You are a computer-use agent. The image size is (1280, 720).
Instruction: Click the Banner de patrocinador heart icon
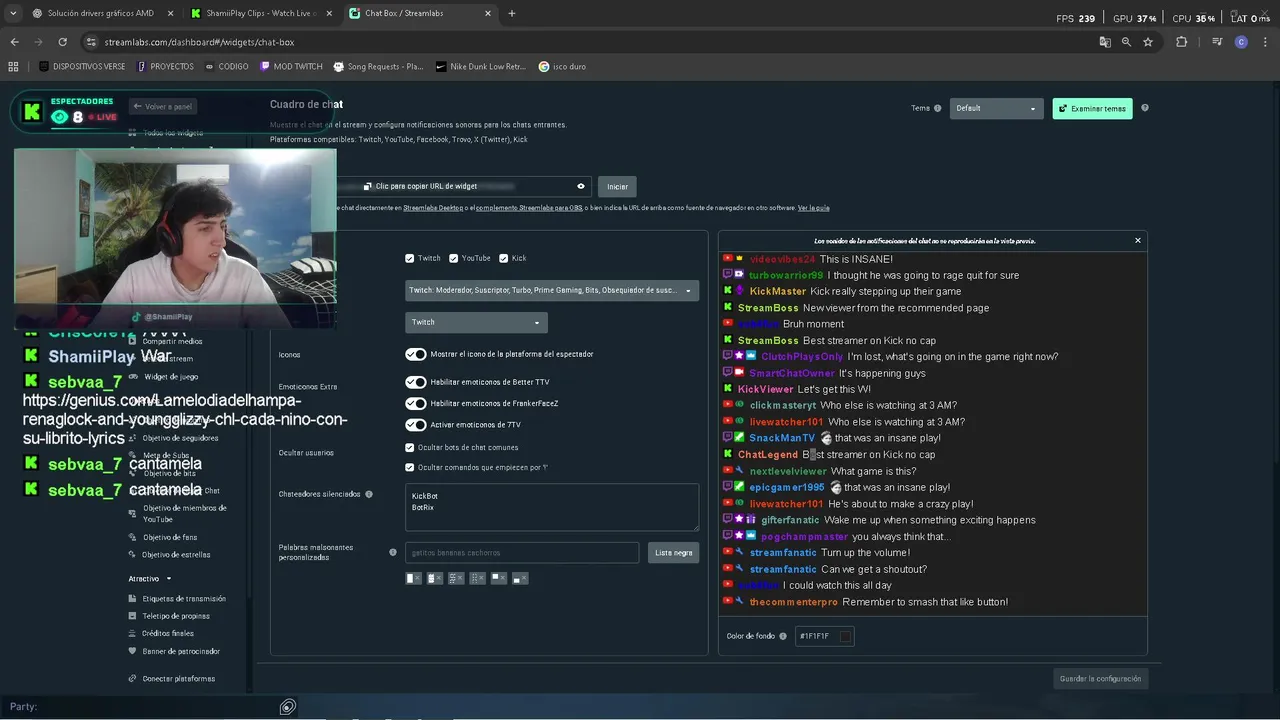(x=132, y=651)
